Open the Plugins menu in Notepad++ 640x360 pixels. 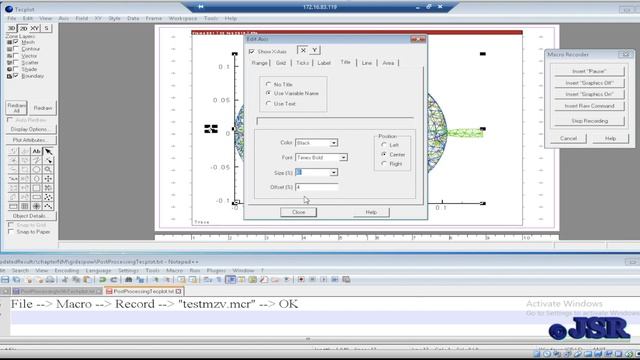(x=216, y=271)
